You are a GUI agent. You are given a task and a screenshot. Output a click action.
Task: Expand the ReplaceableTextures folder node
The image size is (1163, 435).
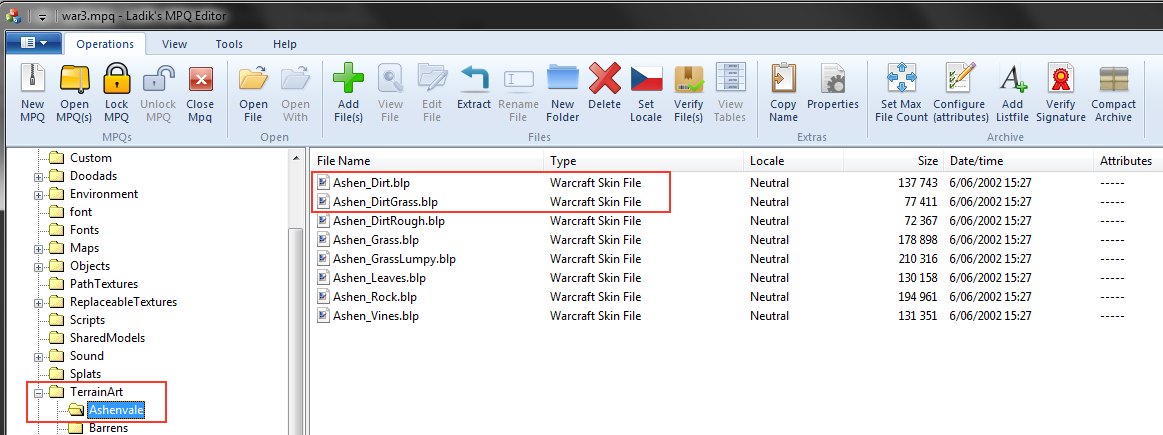click(39, 303)
